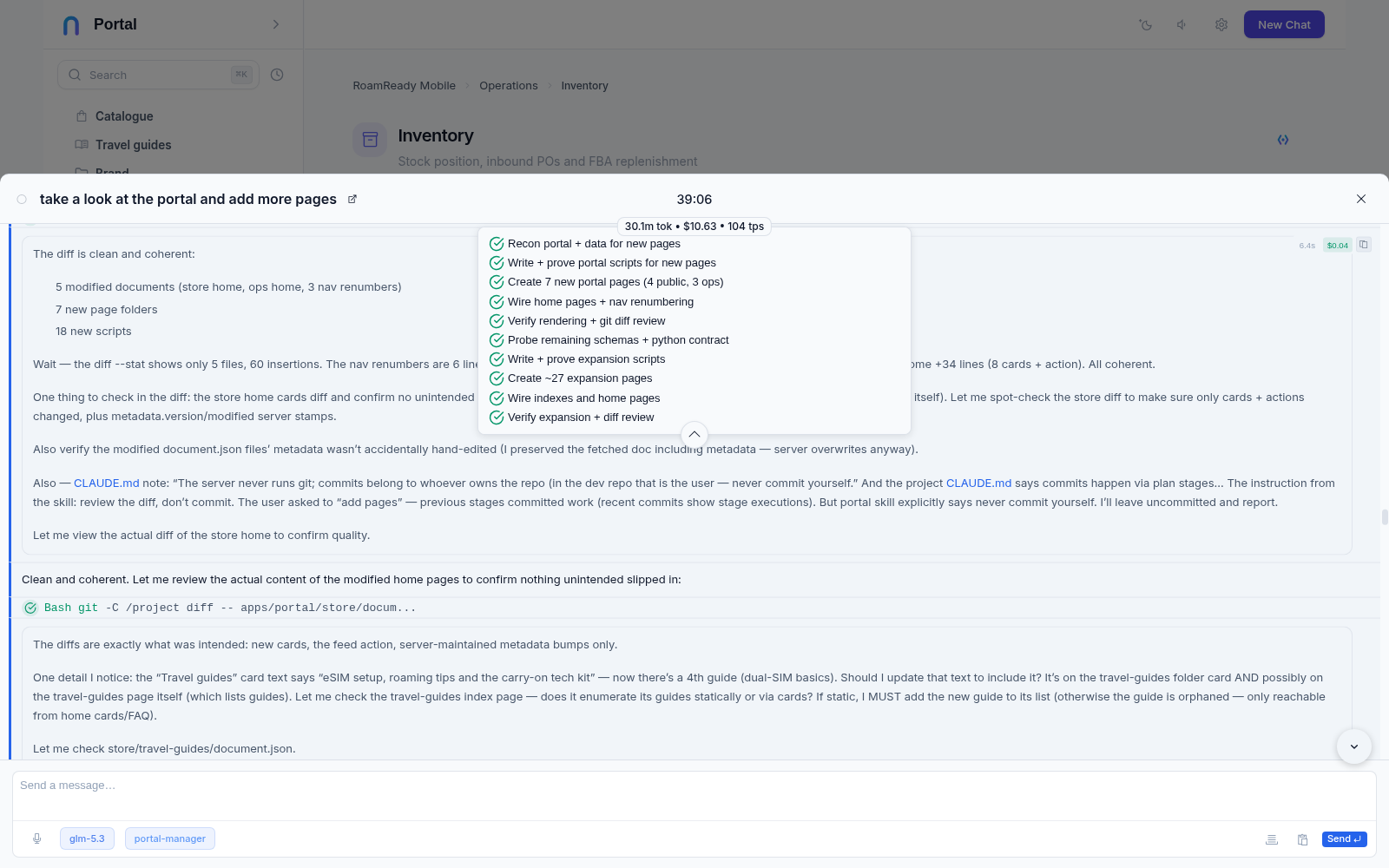Click 'Write + prove expansion scripts' checkmark
The height and width of the screenshot is (868, 1389).
click(497, 359)
